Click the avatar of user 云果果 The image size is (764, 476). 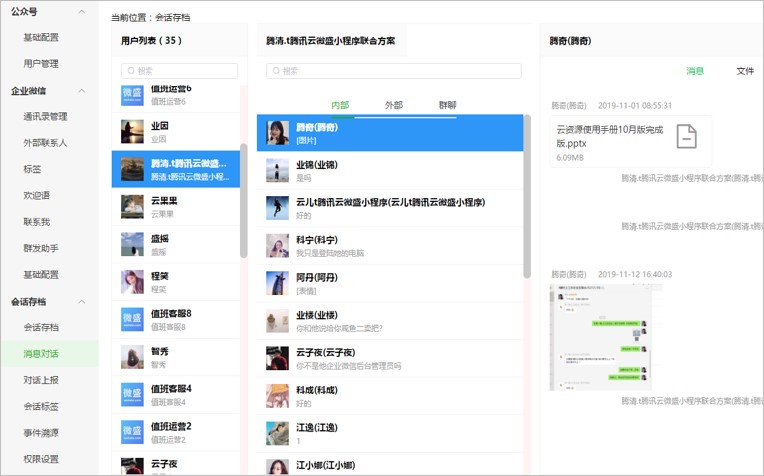point(133,206)
